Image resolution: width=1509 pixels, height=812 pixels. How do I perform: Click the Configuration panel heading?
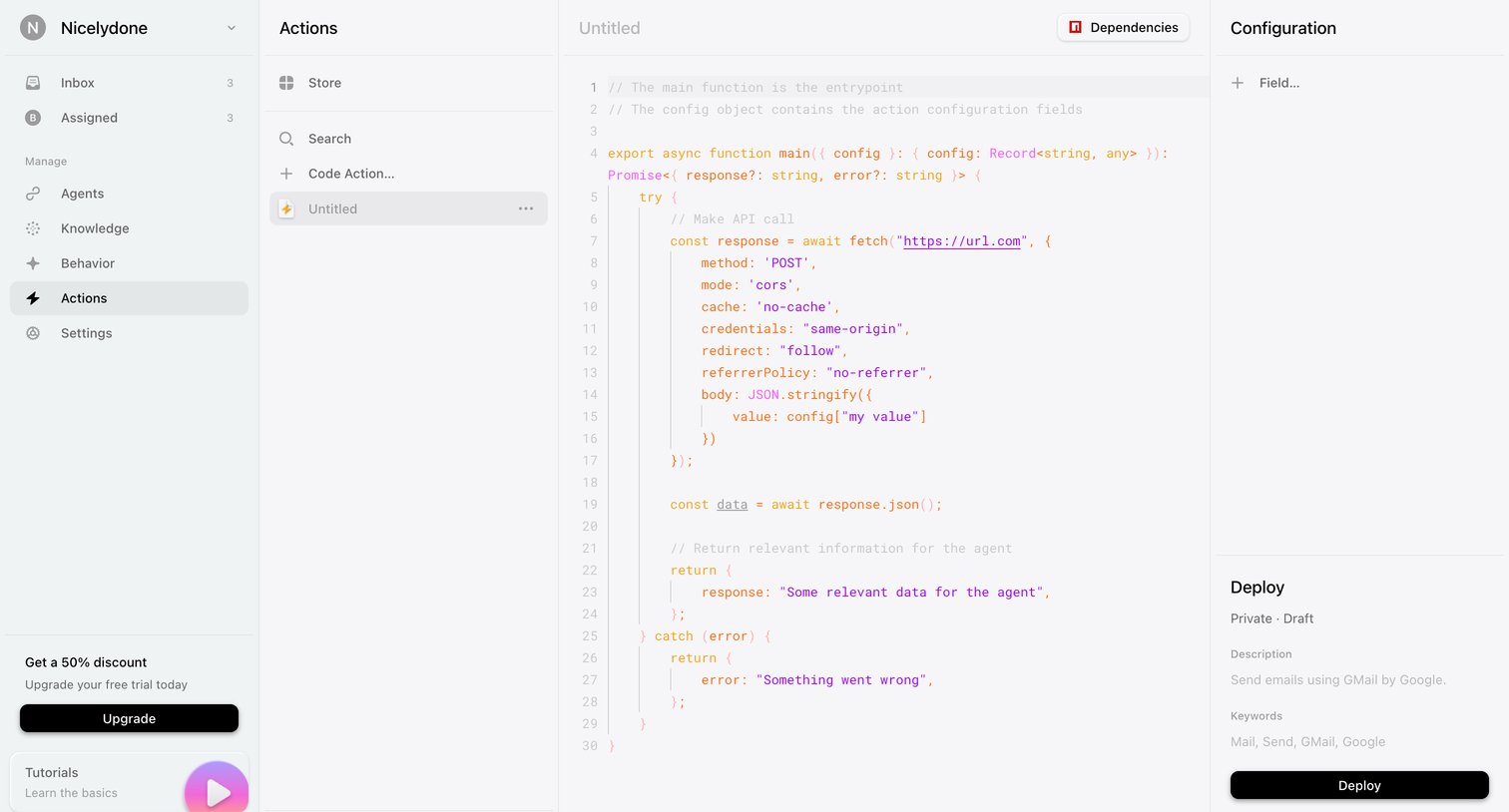[1283, 28]
